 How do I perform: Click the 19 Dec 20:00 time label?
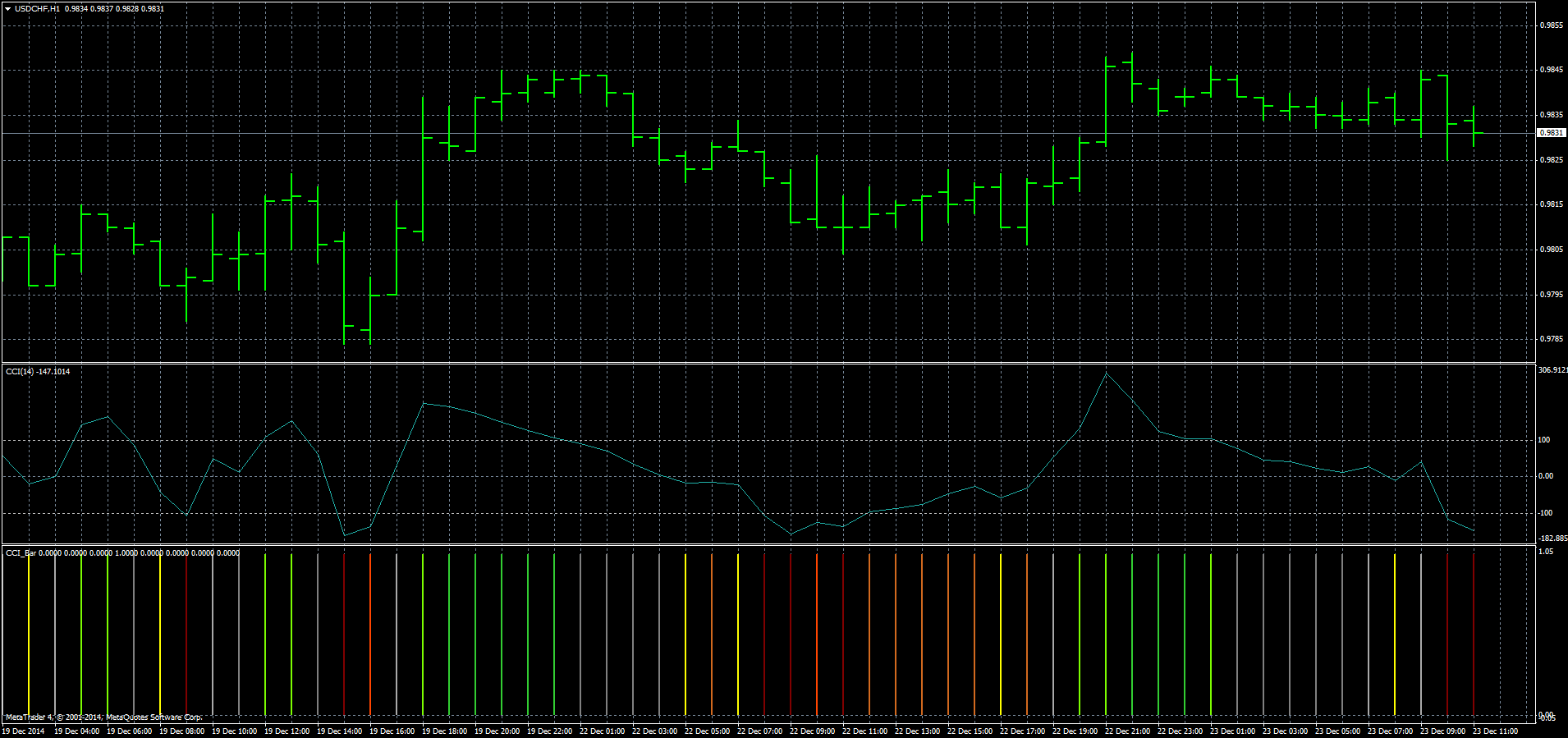click(497, 731)
